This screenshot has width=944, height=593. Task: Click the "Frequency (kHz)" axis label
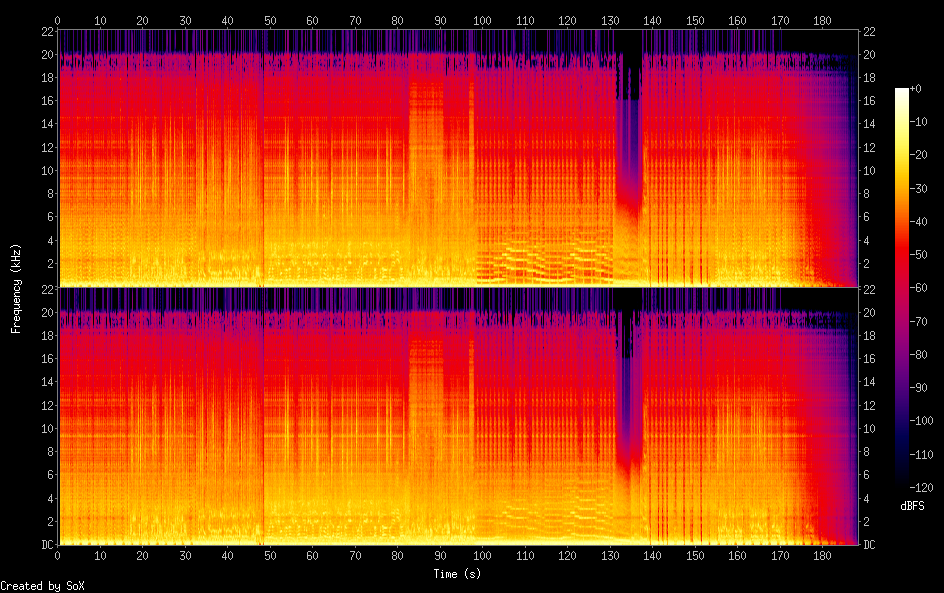tap(16, 288)
